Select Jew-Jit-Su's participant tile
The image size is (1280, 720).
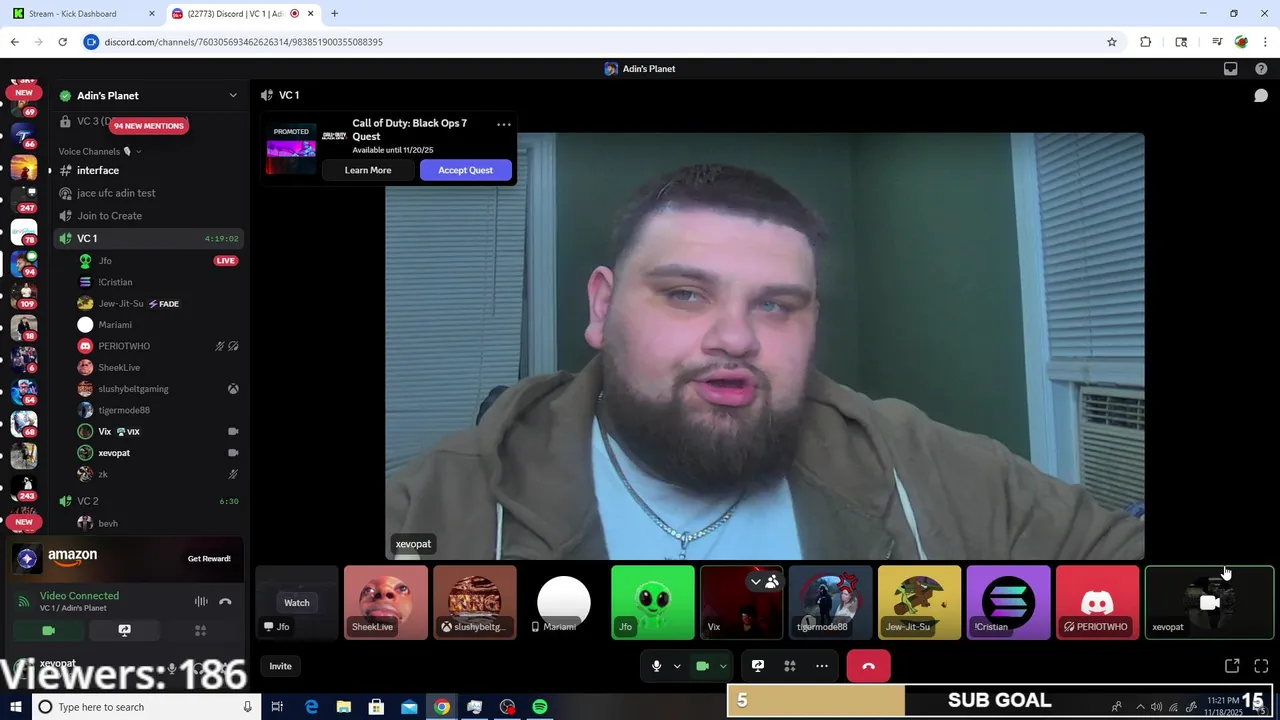(920, 602)
